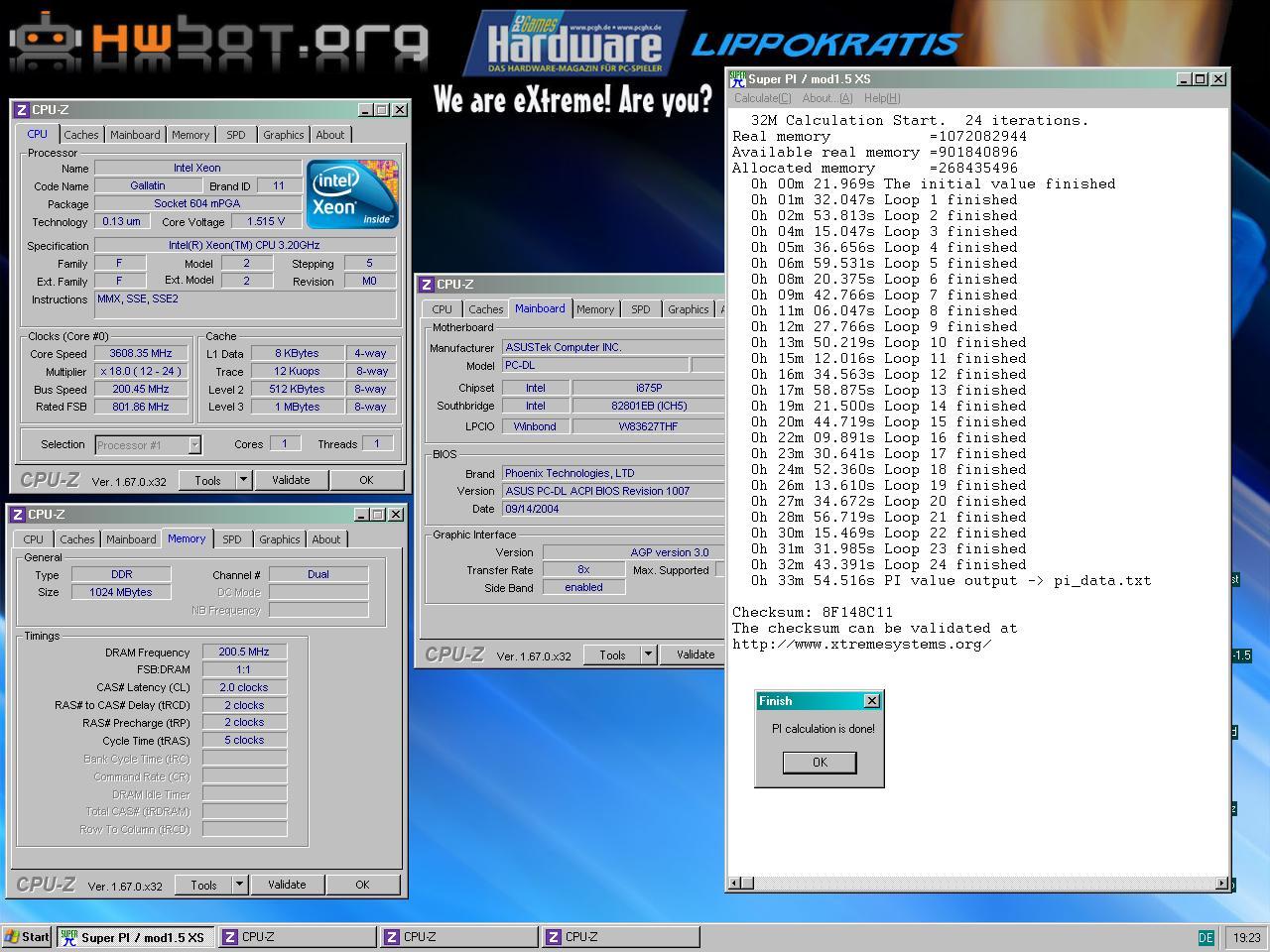Screen dimensions: 1270x952
Task: Click OK in the Finish dialog
Action: pyautogui.click(x=820, y=762)
